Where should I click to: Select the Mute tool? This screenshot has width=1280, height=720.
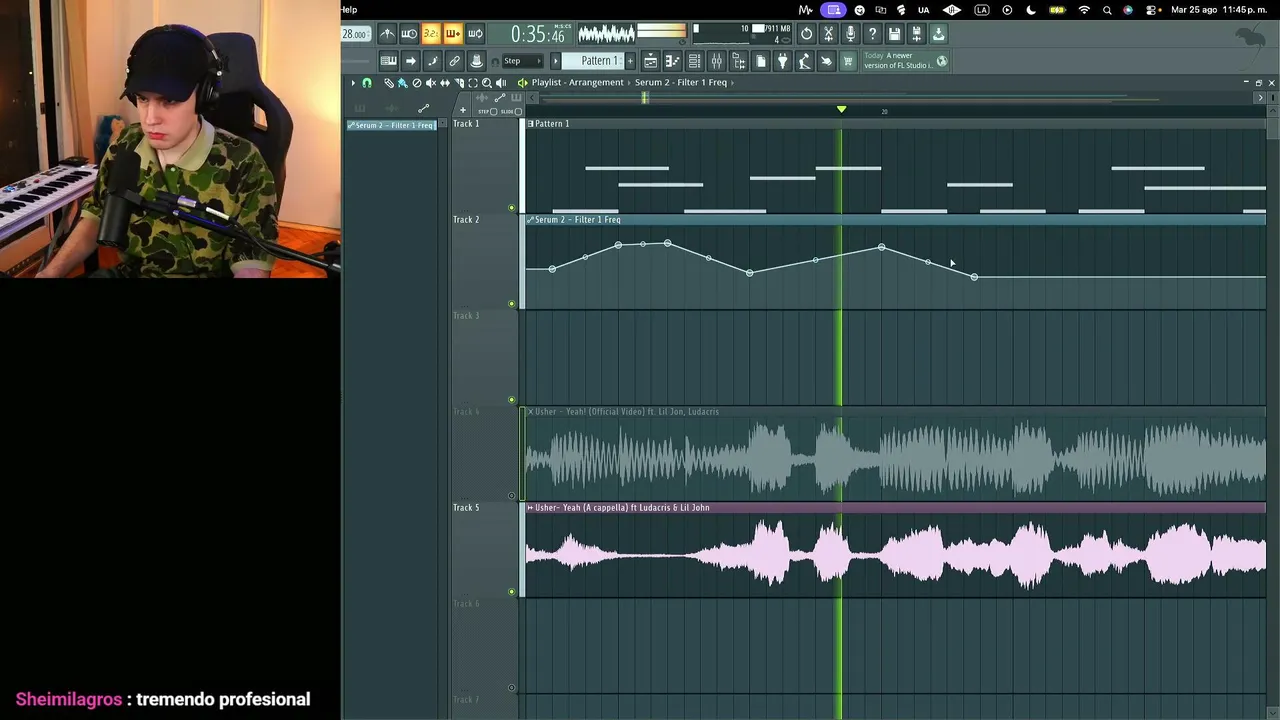coord(431,83)
